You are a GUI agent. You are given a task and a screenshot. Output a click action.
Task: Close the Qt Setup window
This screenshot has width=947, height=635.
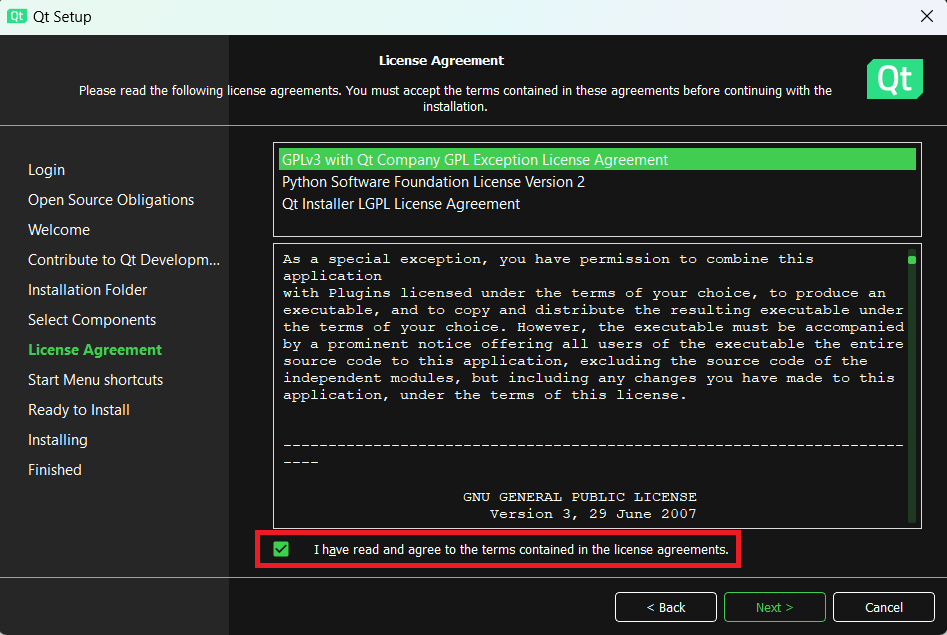926,16
